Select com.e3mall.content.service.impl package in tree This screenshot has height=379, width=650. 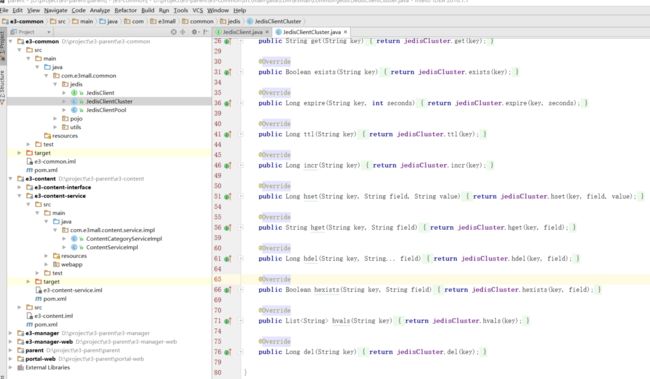112,230
